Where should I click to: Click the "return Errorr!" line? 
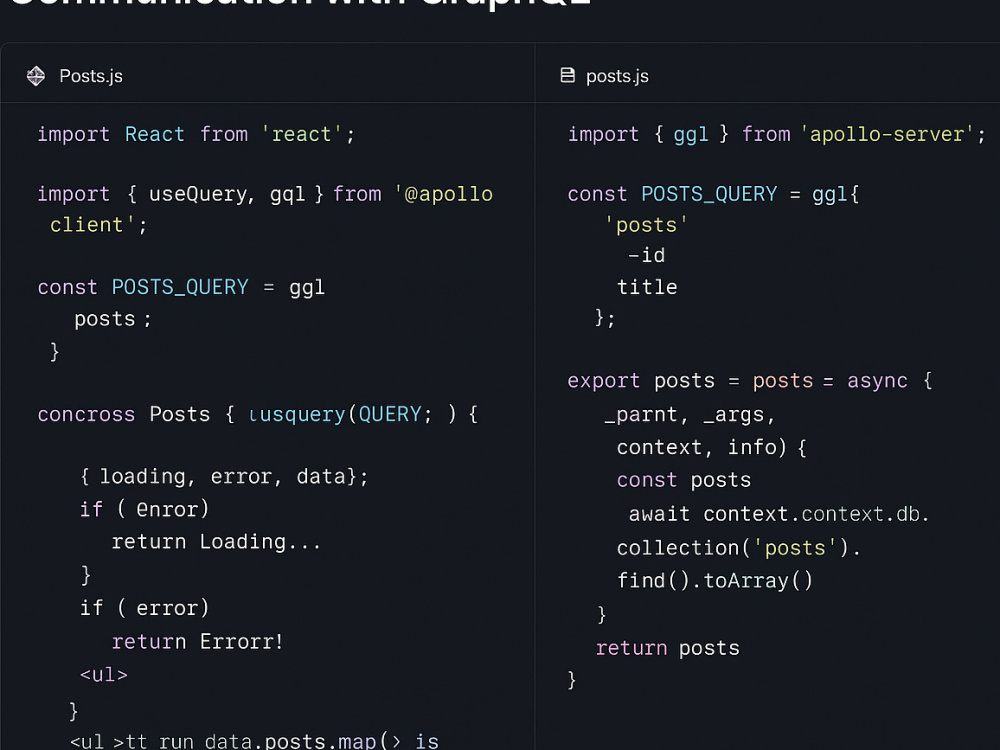[197, 642]
